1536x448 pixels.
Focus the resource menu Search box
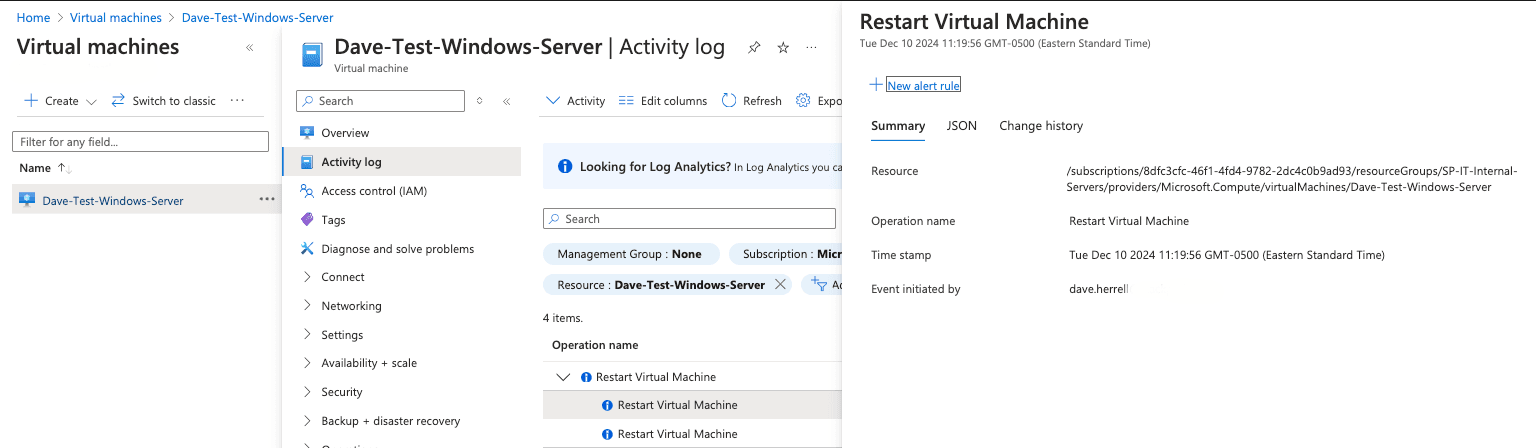click(380, 101)
